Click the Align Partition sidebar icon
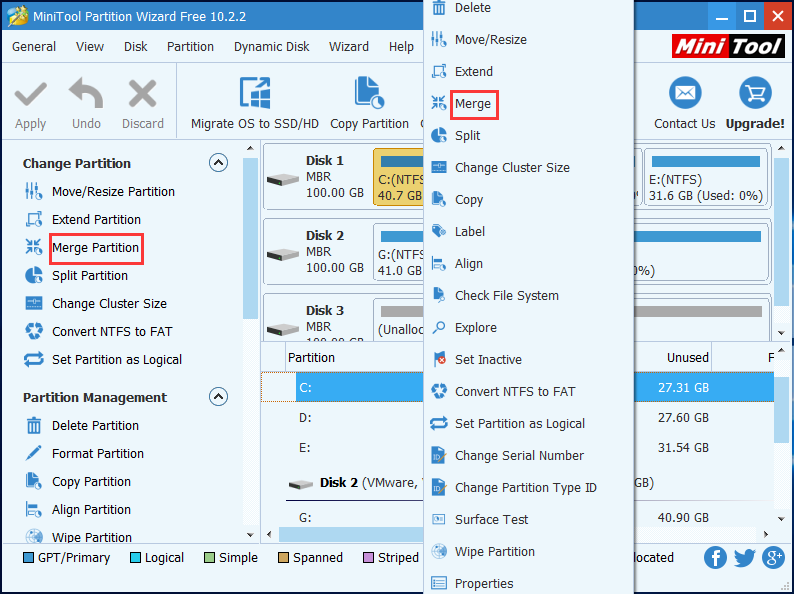The height and width of the screenshot is (594, 794). pyautogui.click(x=34, y=509)
